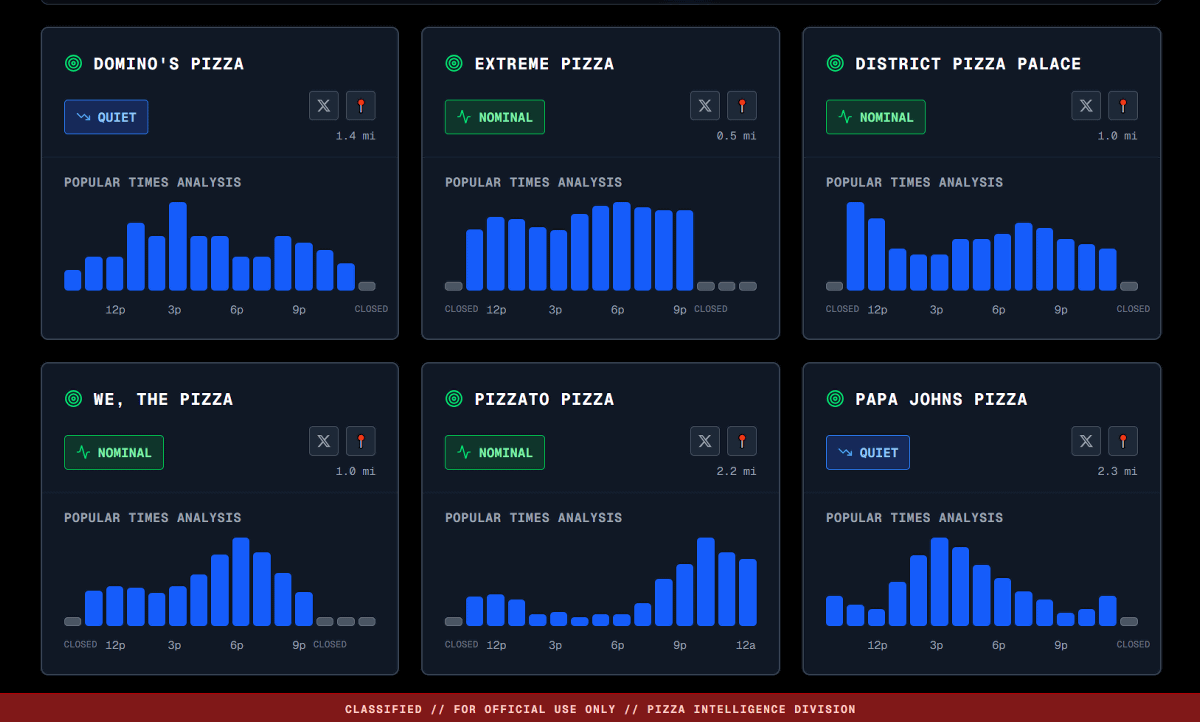Click grey closed bar ending Papa Johns chart
This screenshot has height=722, width=1200.
(1129, 621)
